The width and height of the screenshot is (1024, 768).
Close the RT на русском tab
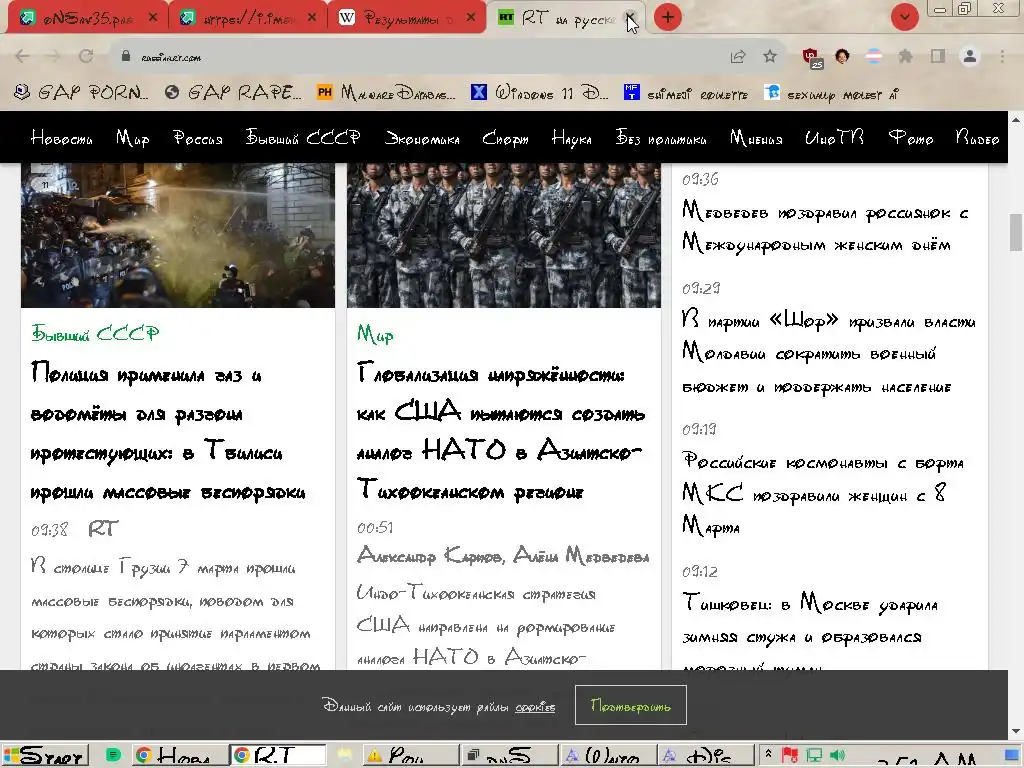(x=630, y=18)
